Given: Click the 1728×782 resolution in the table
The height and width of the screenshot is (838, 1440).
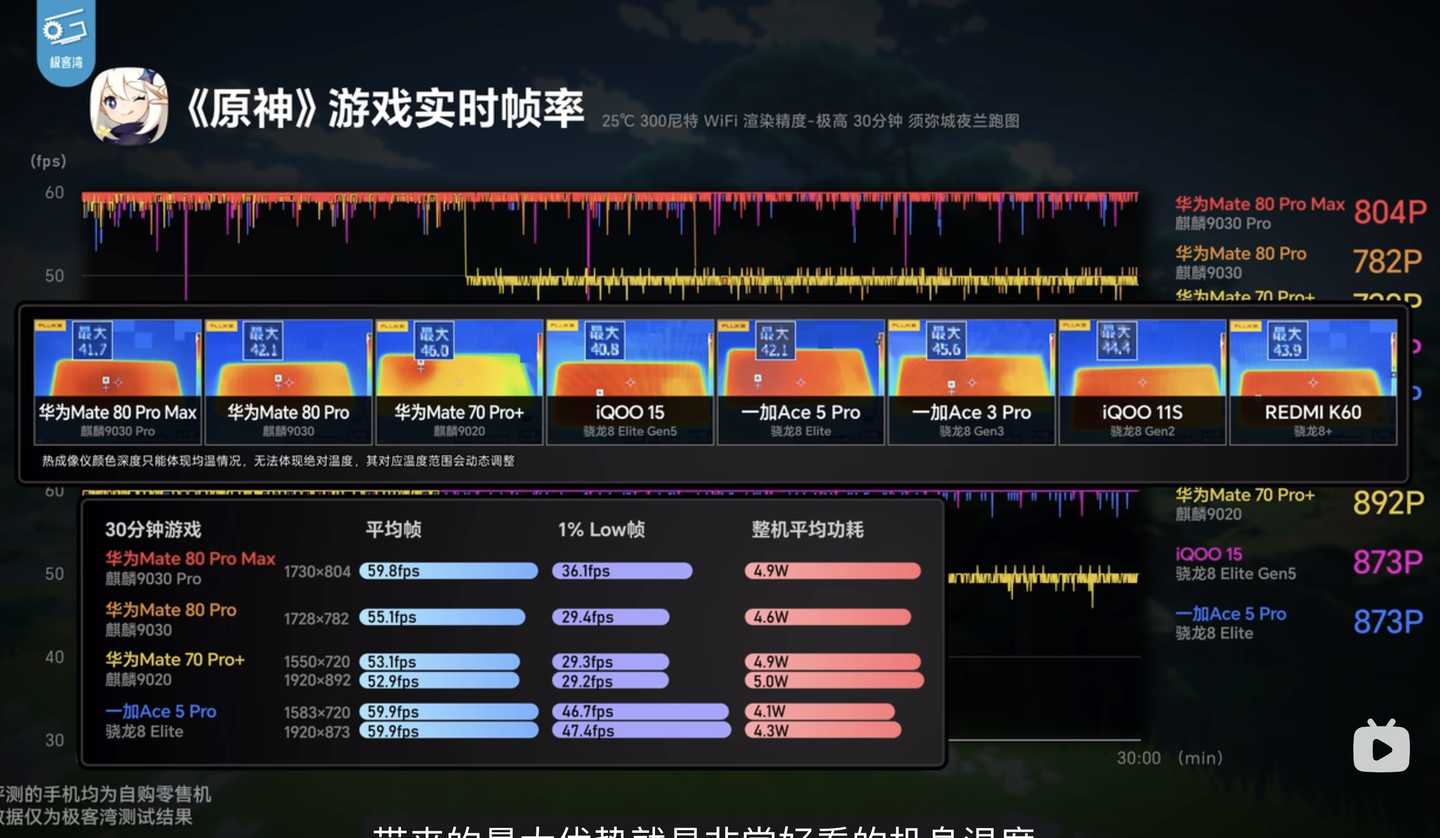Looking at the screenshot, I should point(317,618).
